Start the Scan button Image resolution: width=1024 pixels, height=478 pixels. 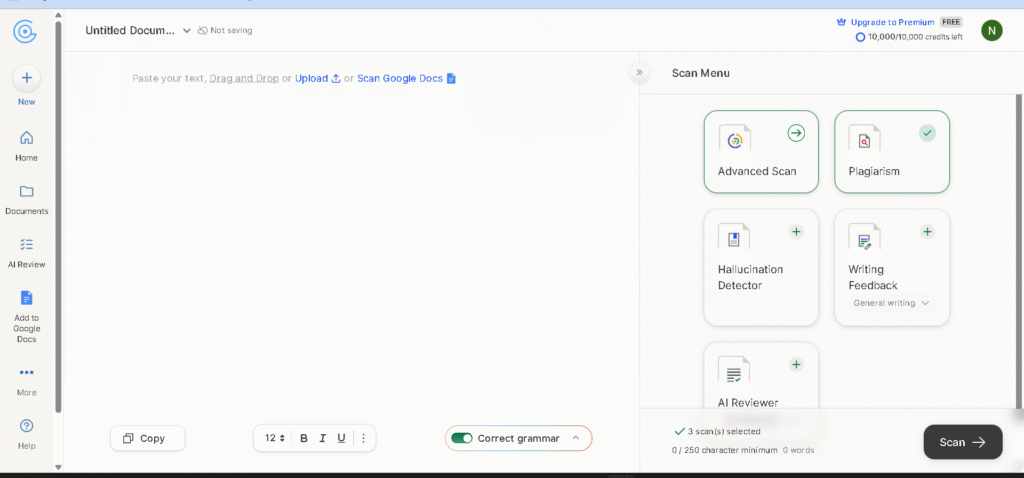click(963, 442)
